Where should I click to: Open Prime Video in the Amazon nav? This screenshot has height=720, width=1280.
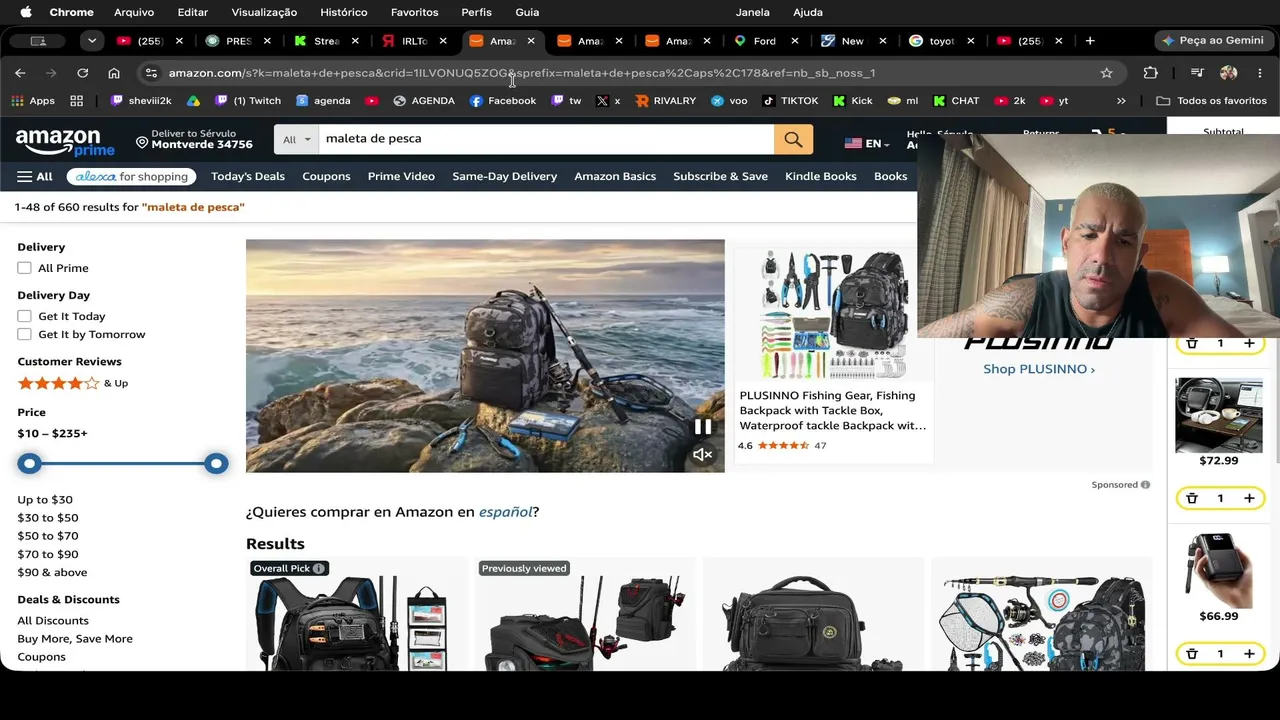(401, 177)
